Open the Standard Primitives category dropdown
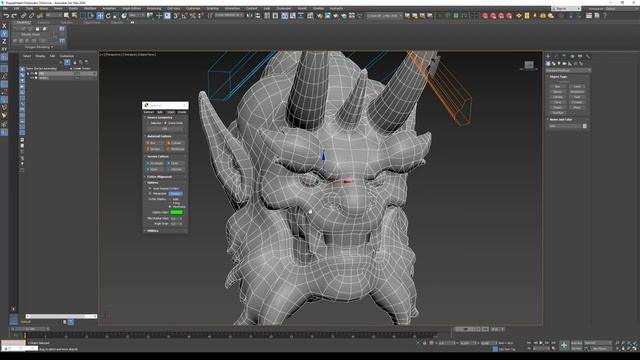This screenshot has width=640, height=360. tap(569, 70)
